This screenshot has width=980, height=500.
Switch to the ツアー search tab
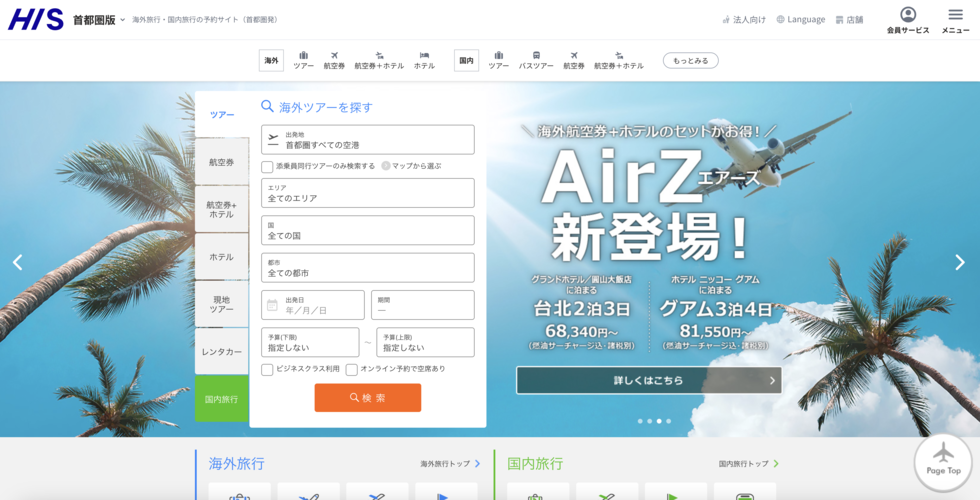pos(222,114)
